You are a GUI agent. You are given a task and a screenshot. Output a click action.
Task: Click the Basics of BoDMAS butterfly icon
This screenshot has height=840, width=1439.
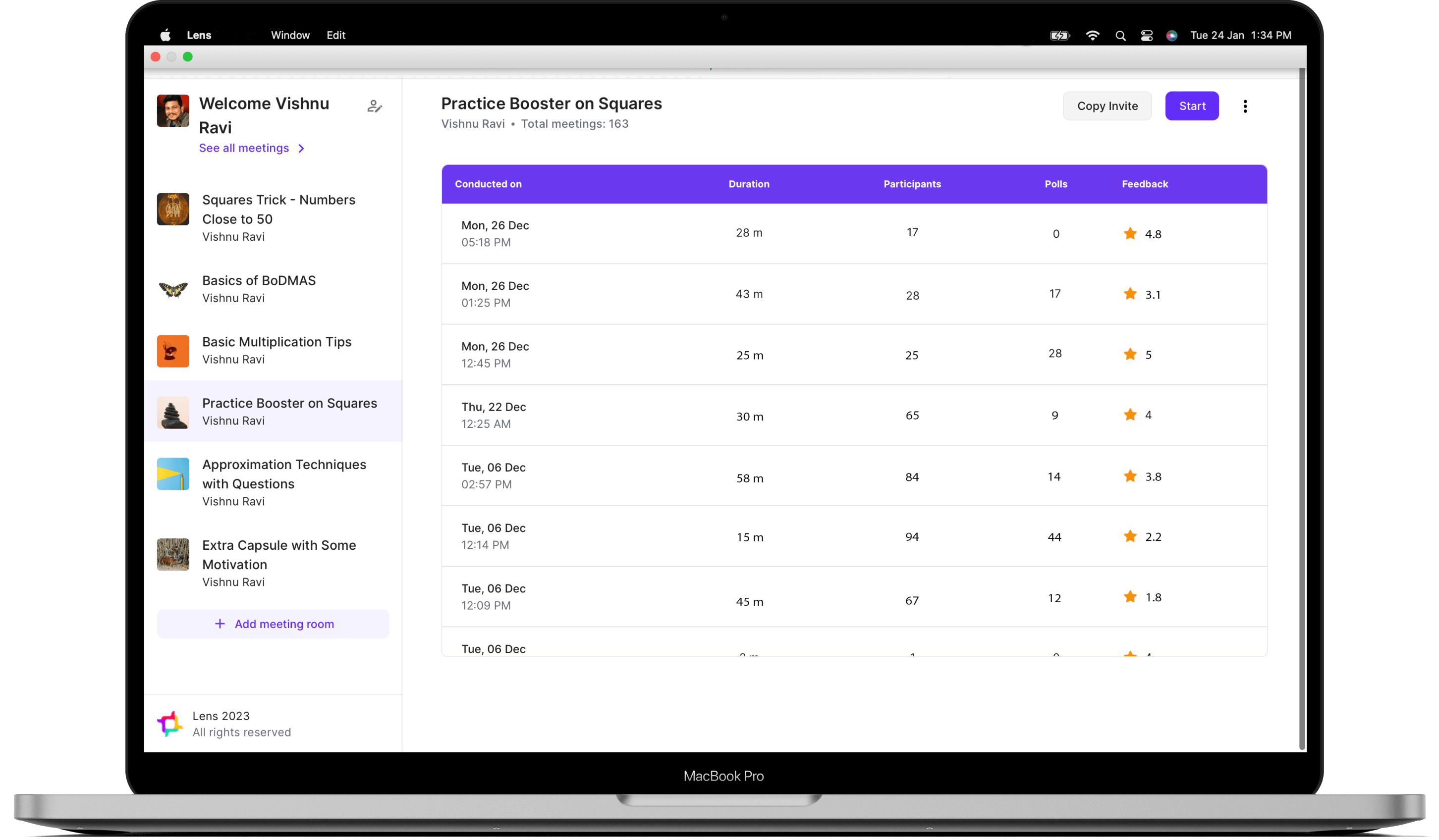tap(173, 289)
